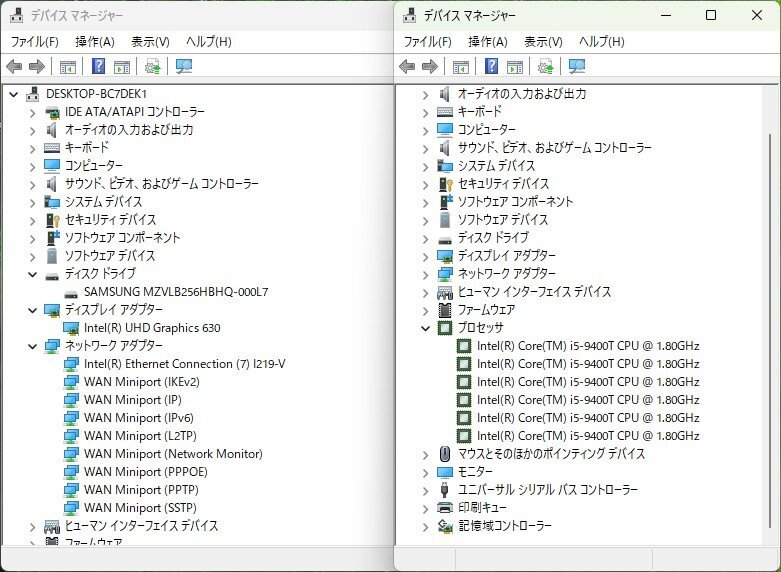Screen dimensions: 781x572
Task: Select WAN Miniport (SSTP)
Action: coord(140,508)
